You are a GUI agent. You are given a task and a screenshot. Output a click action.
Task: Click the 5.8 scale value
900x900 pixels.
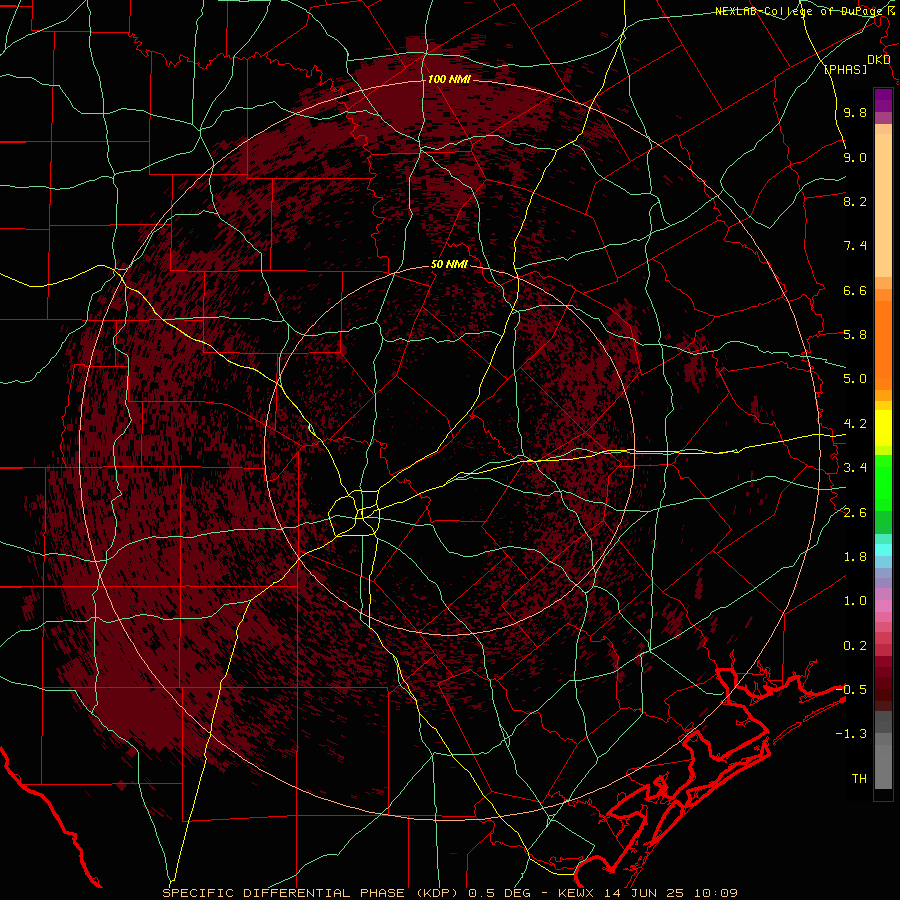pos(855,335)
